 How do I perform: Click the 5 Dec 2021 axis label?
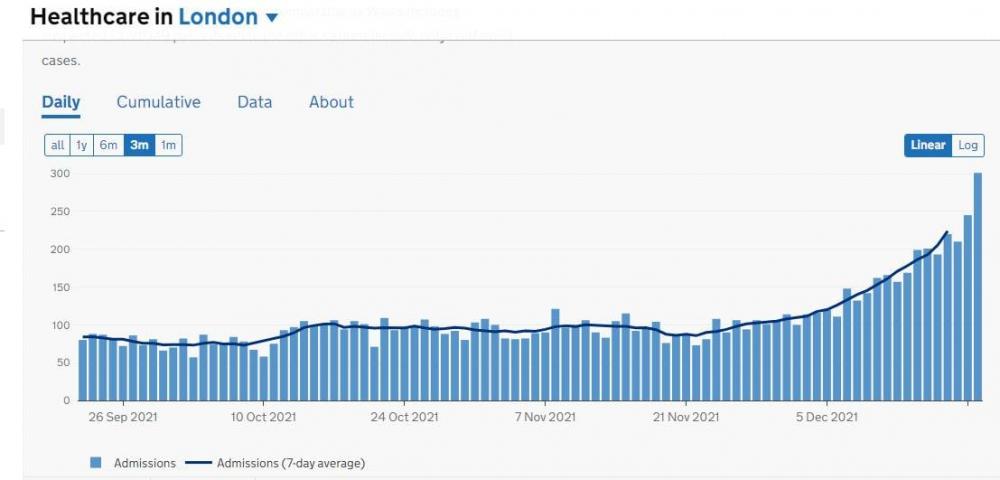[826, 418]
